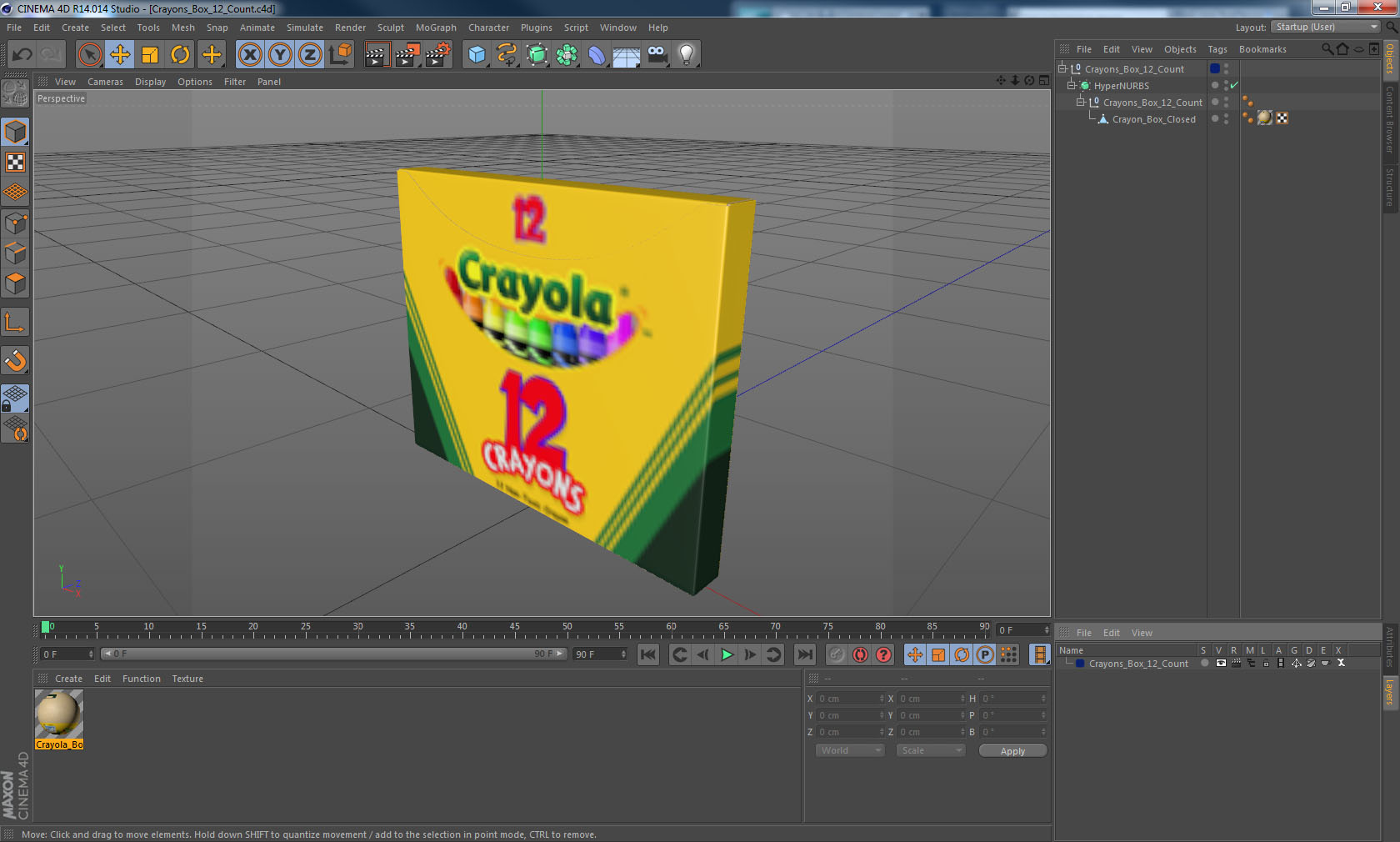This screenshot has width=1400, height=842.
Task: Switch to Polygons mode
Action: (x=16, y=283)
